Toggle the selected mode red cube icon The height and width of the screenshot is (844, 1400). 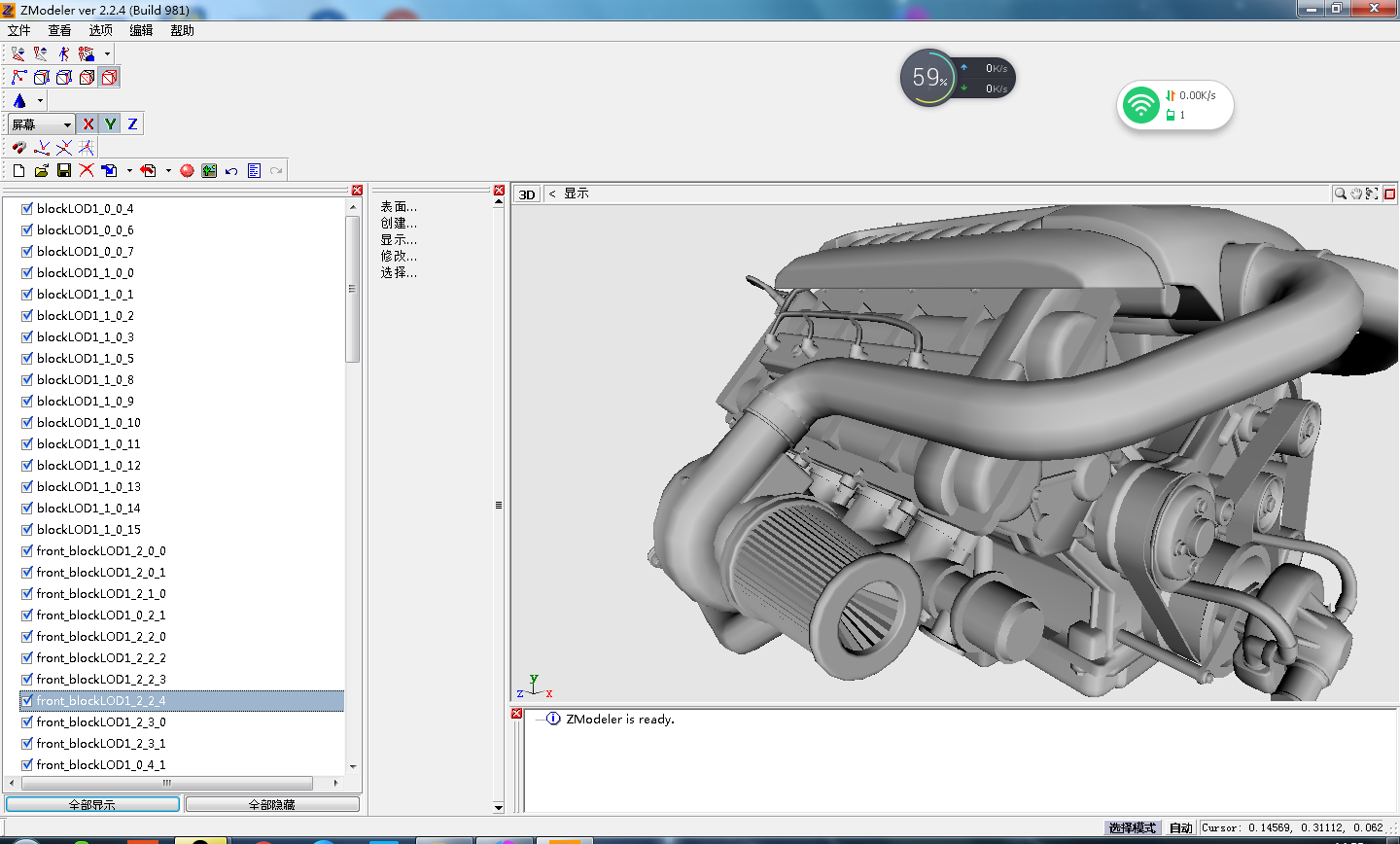click(109, 77)
